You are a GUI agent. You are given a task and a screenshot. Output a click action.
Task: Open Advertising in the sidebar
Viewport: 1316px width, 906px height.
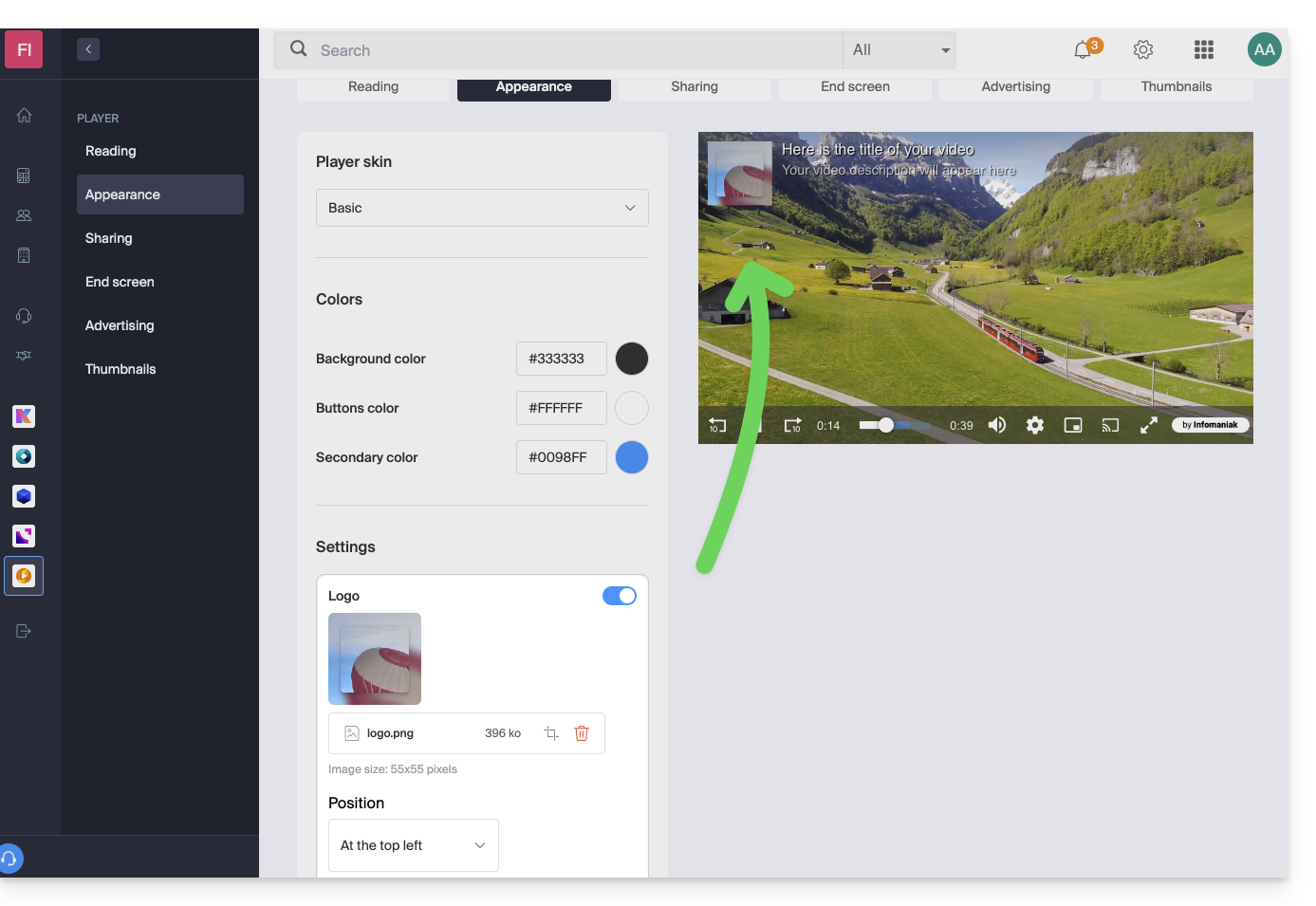120,325
